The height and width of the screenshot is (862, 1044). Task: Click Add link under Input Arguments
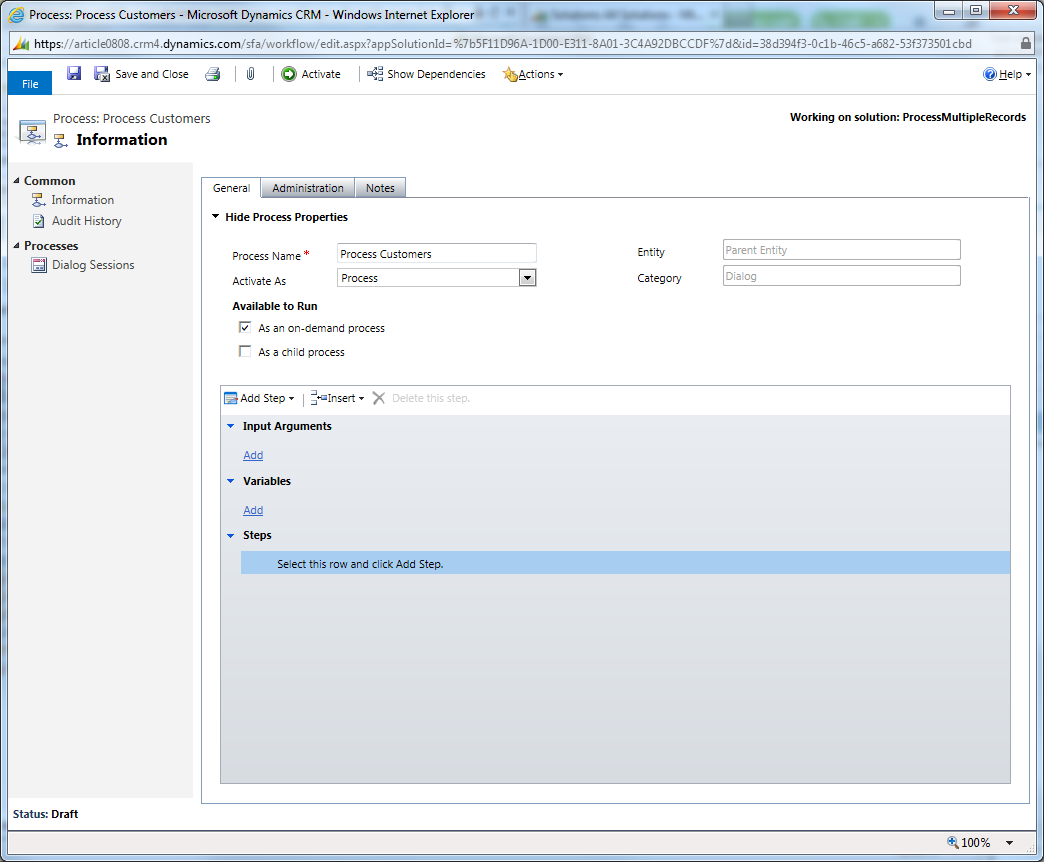[x=253, y=455]
